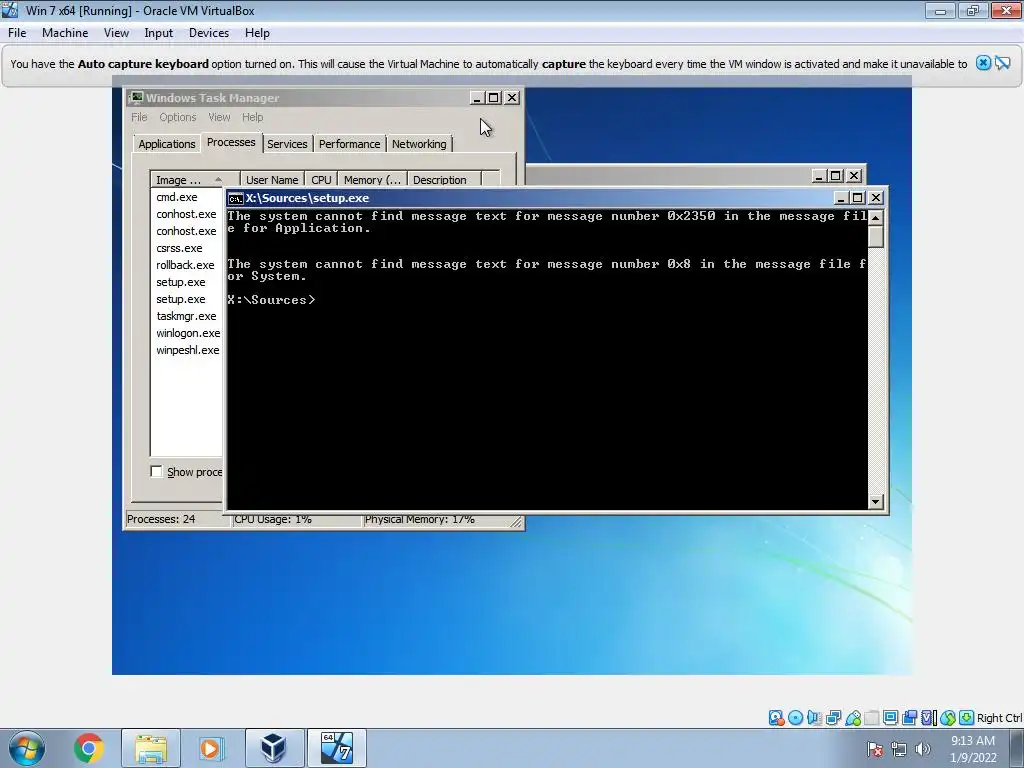Click the command window scrollbar up arrow
The image size is (1024, 768).
point(876,217)
